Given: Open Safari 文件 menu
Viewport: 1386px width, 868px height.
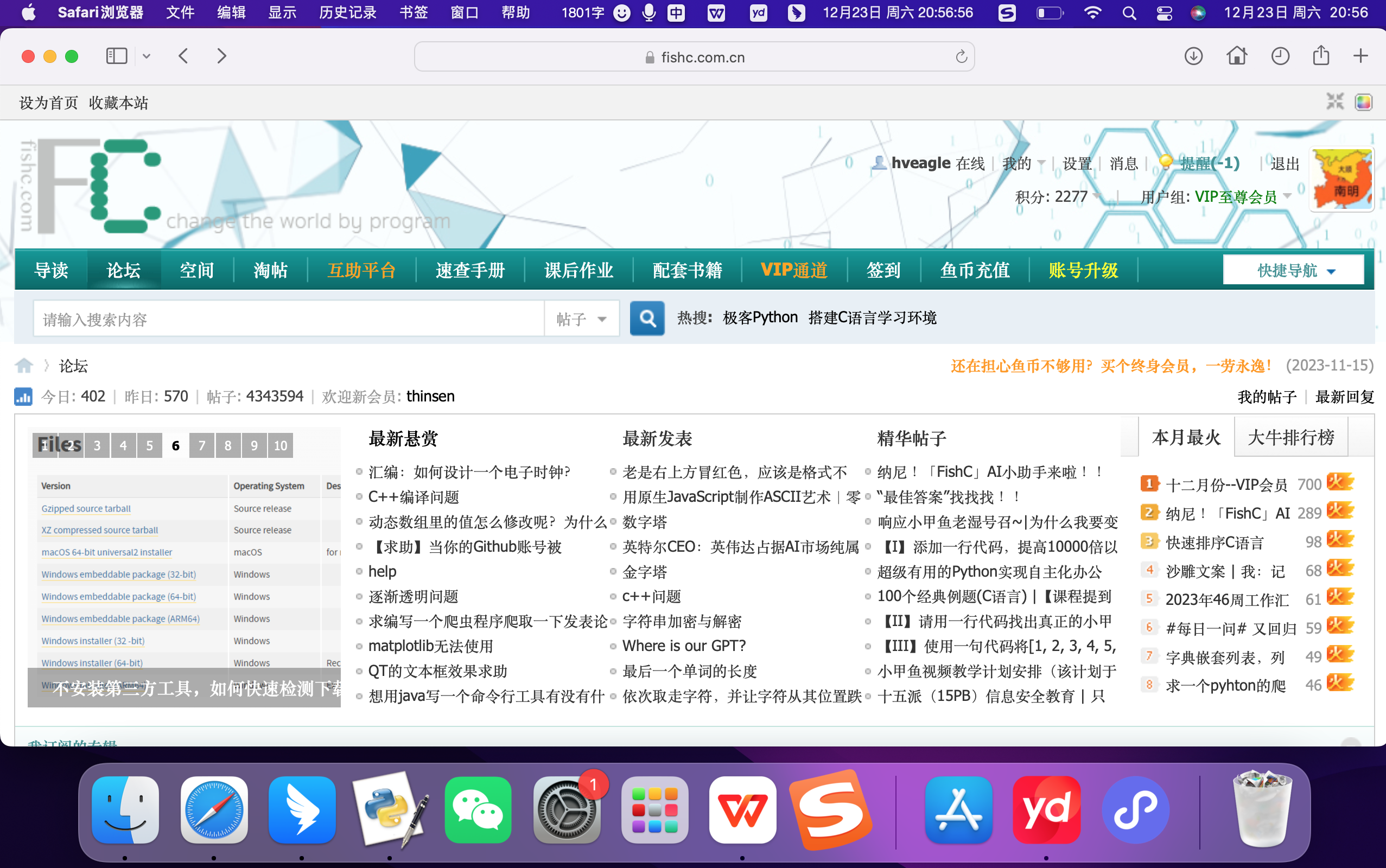Looking at the screenshot, I should [x=180, y=12].
